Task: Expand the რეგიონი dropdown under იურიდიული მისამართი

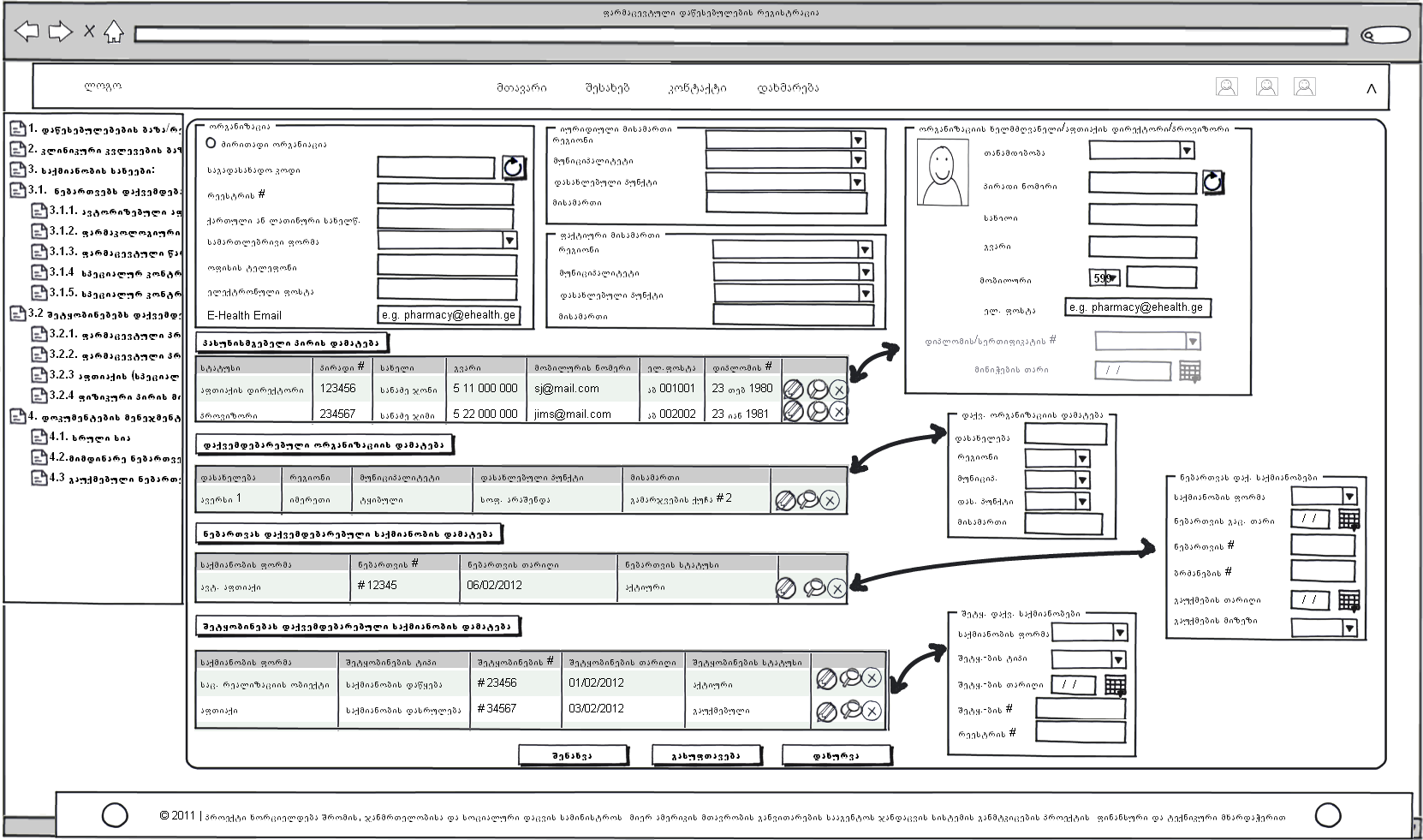Action: [857, 140]
